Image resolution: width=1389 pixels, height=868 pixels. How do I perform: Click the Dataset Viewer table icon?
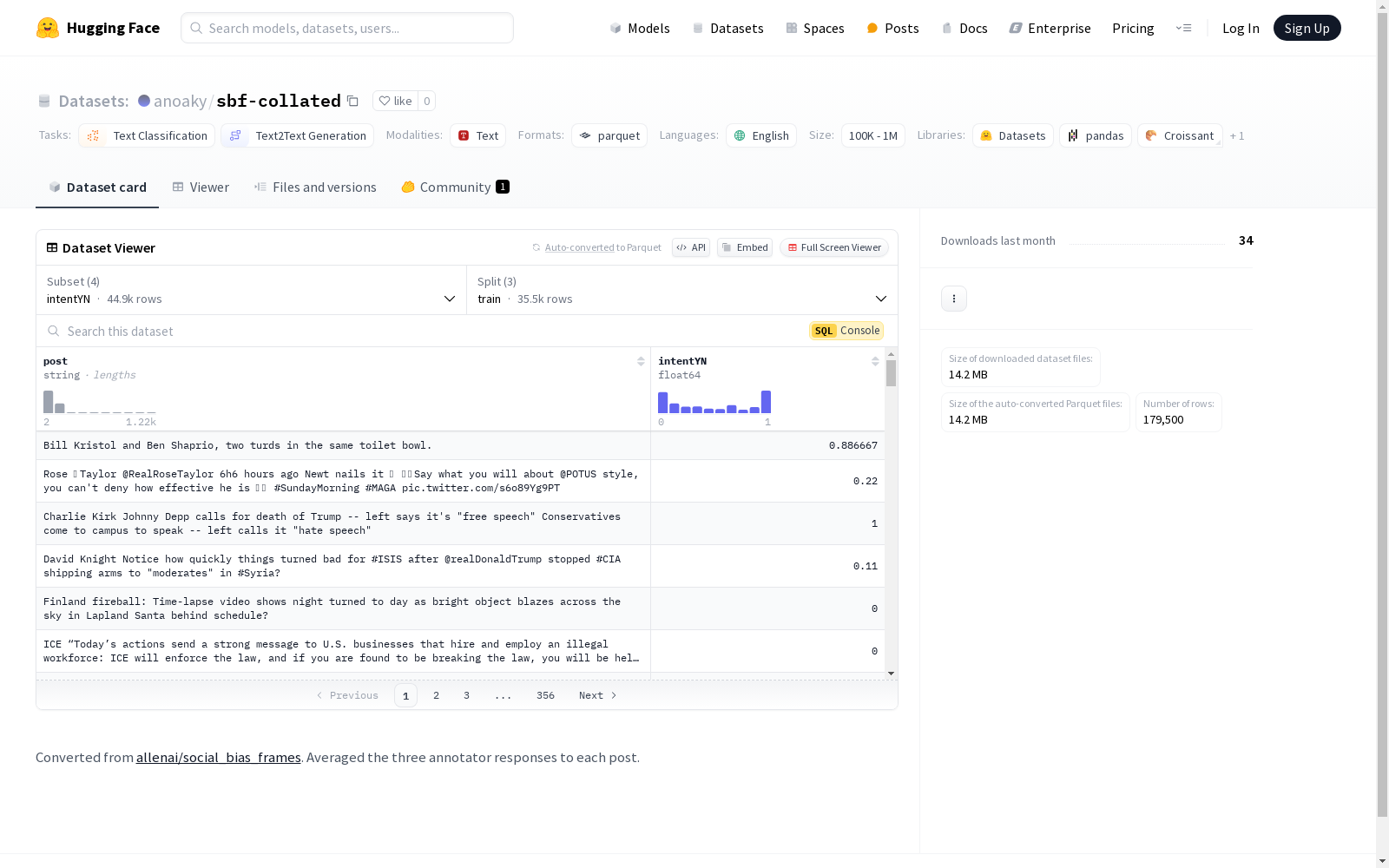(x=52, y=247)
